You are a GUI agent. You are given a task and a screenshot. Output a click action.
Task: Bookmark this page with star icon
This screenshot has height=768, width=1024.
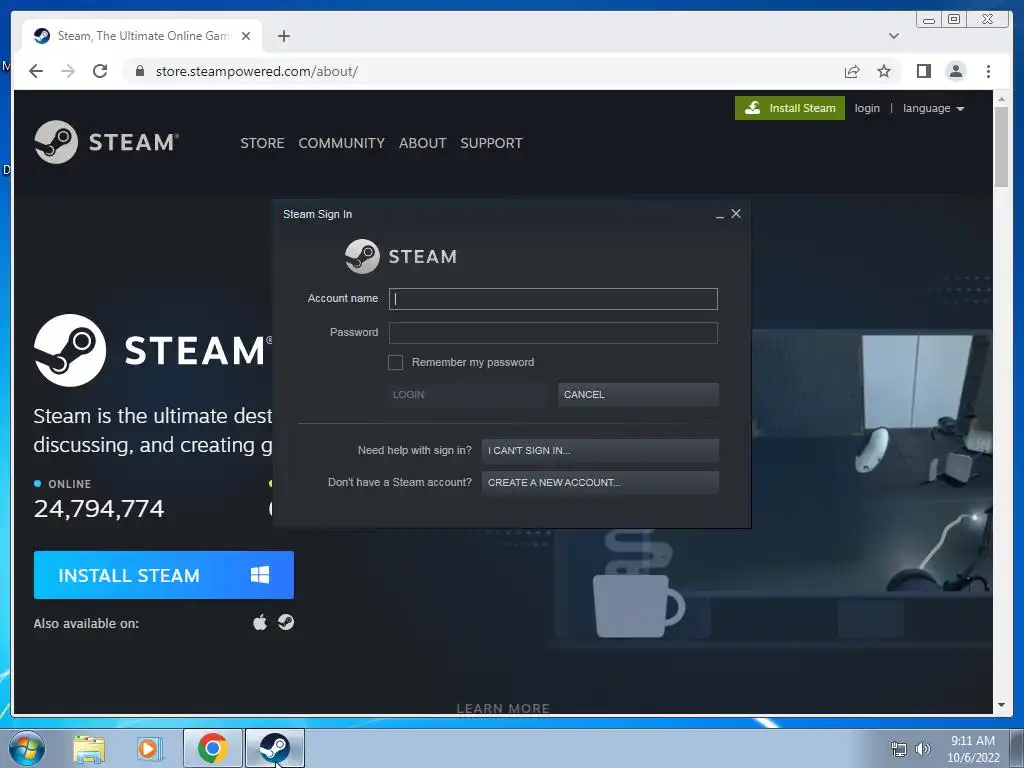tap(884, 71)
